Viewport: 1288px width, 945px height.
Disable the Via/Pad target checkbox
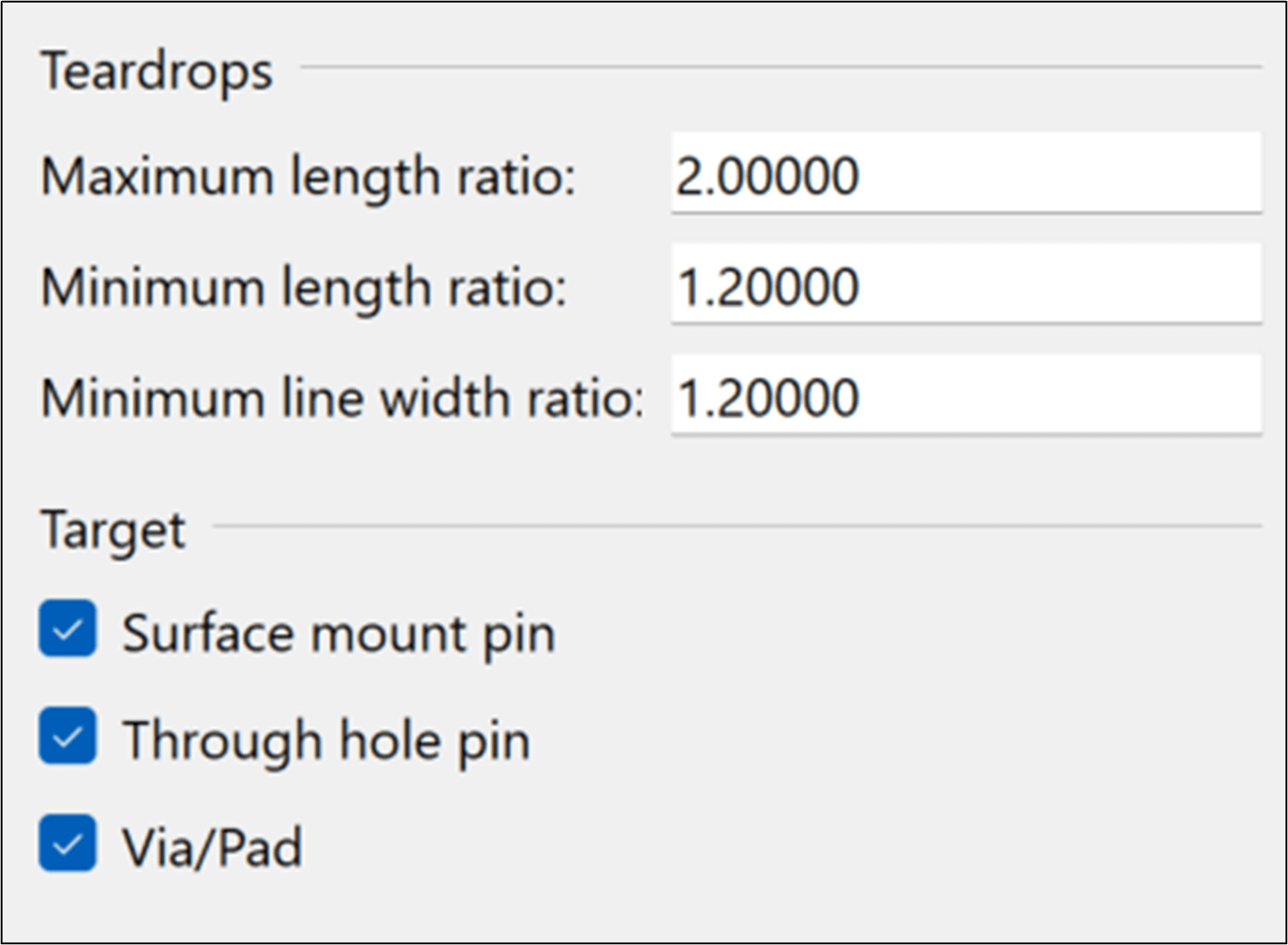click(68, 843)
